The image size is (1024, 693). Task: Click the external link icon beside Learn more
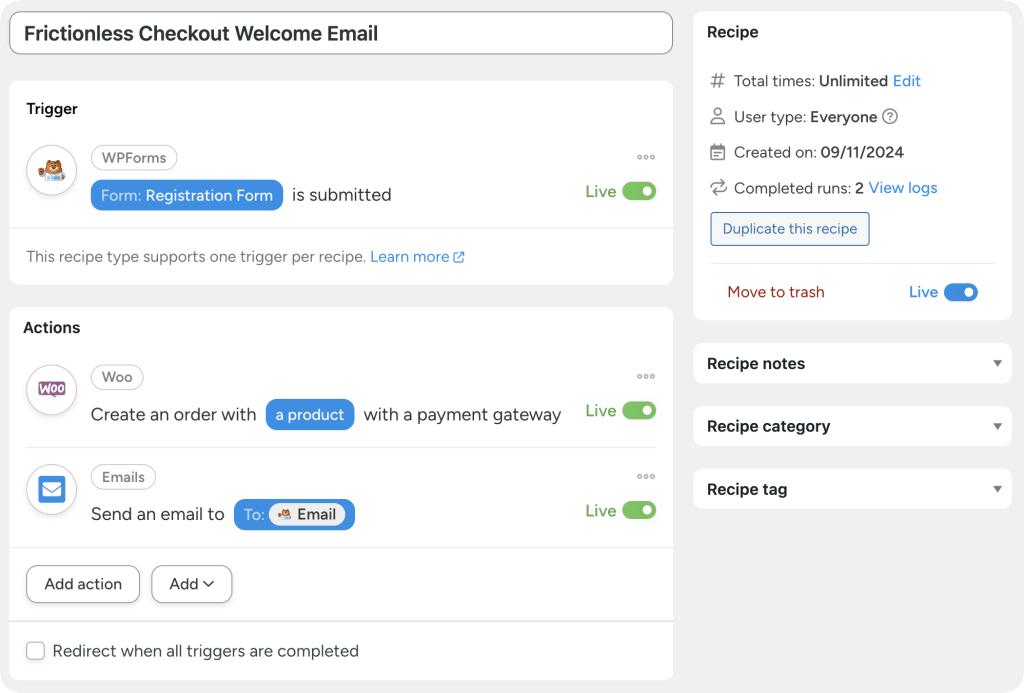(x=459, y=257)
